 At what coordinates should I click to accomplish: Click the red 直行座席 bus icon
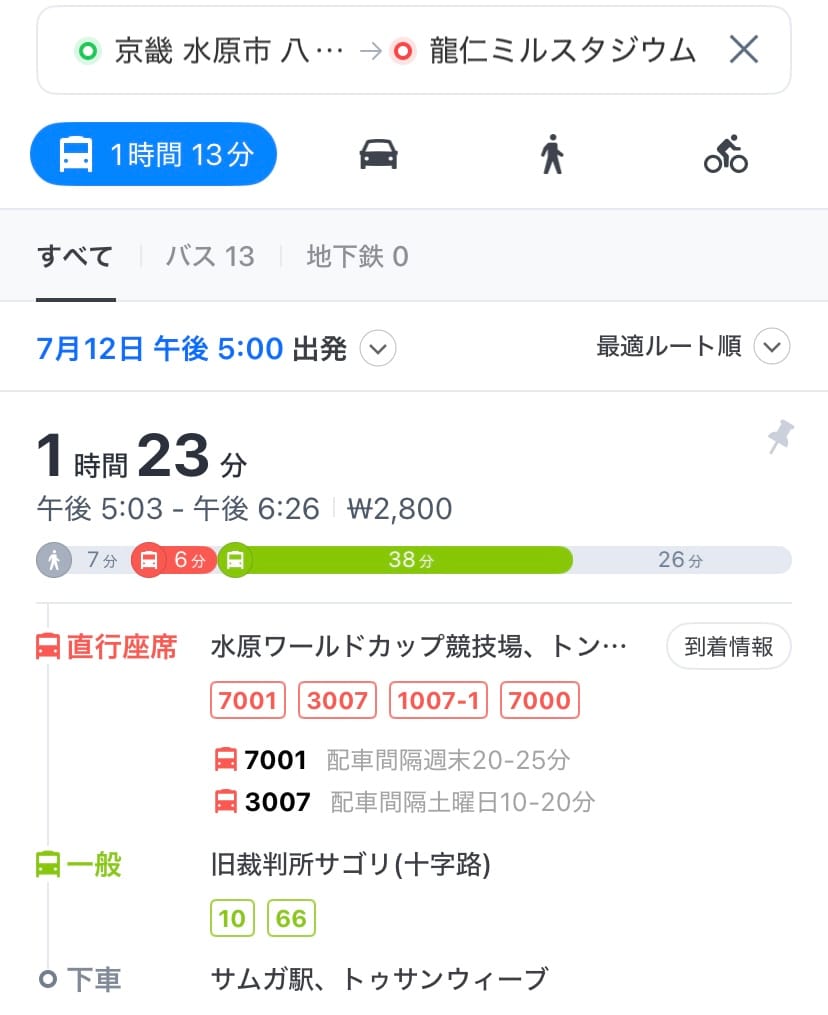click(x=48, y=647)
